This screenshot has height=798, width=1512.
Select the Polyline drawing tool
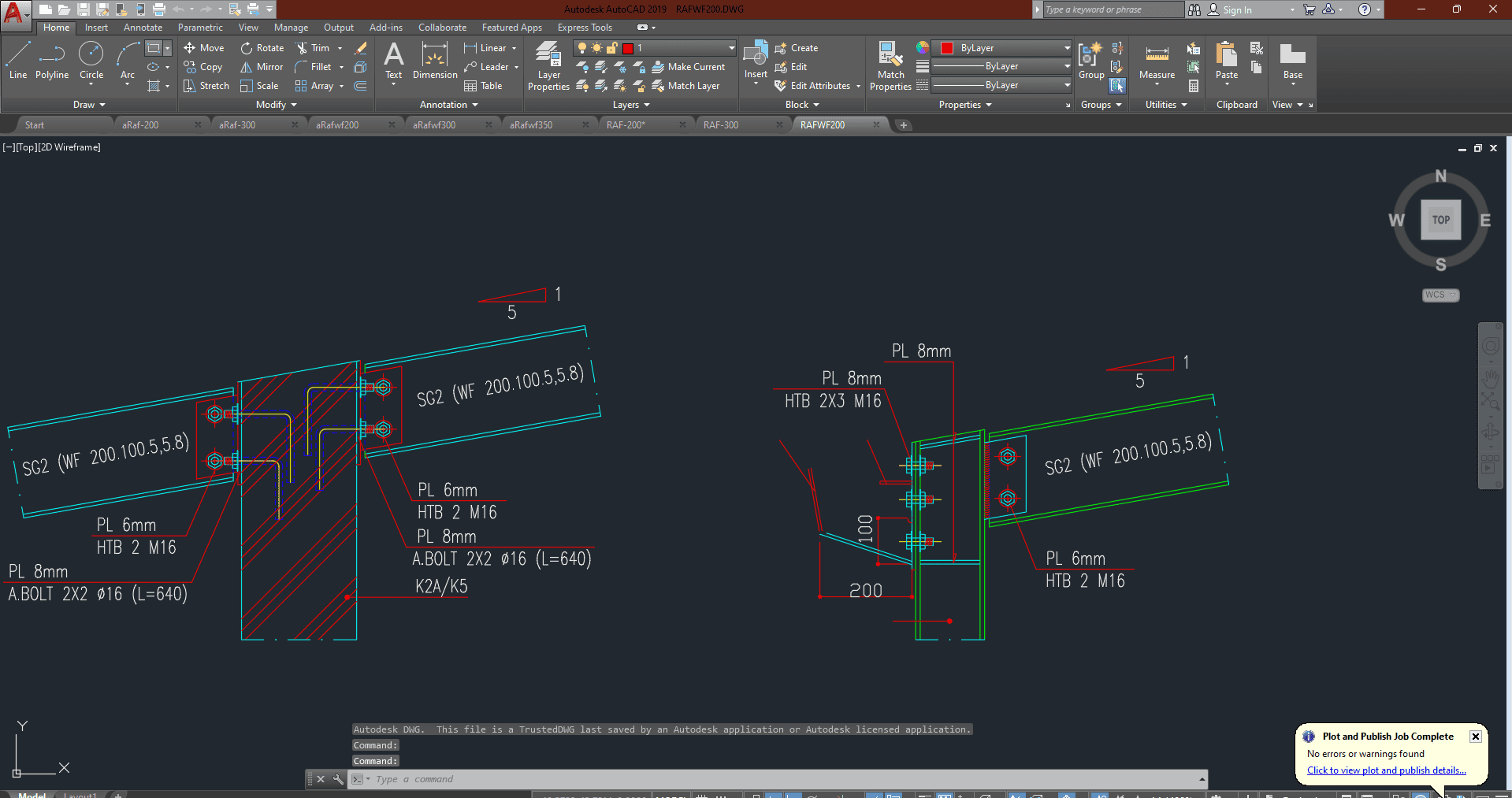[51, 61]
